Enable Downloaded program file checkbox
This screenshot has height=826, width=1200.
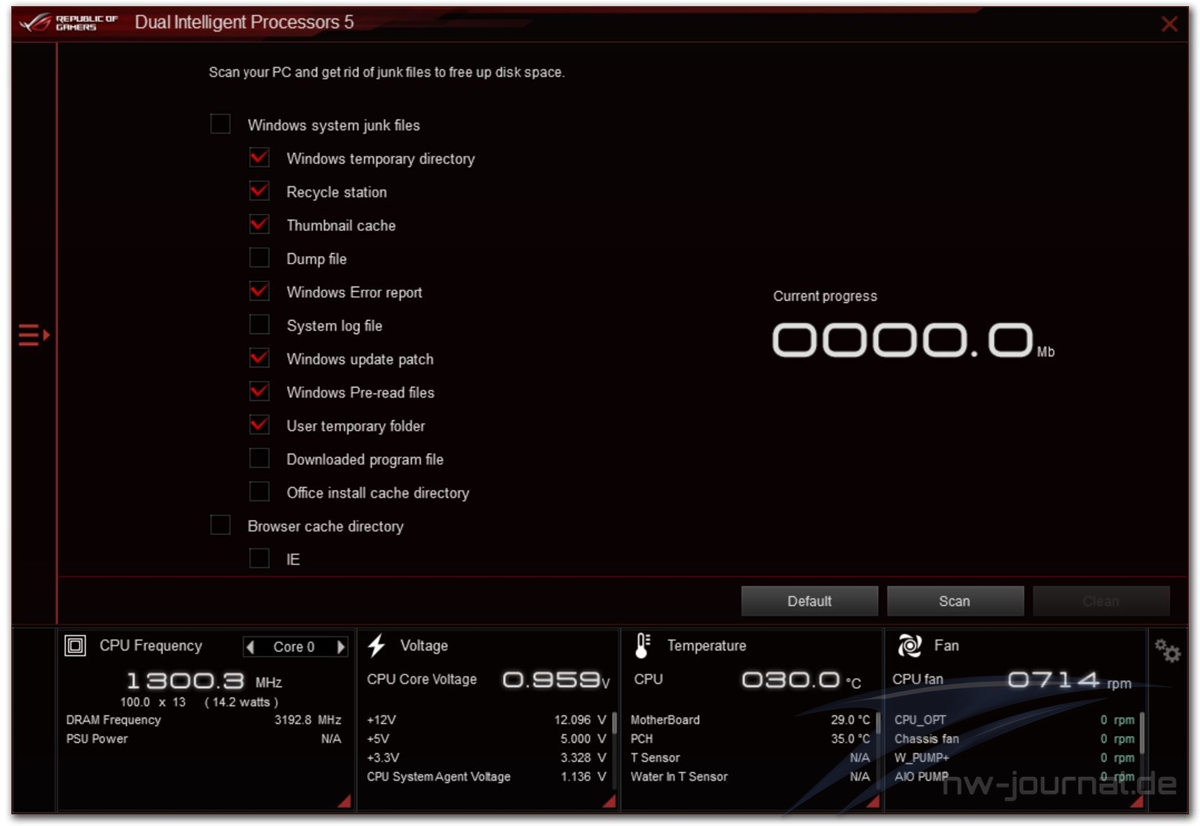coord(259,459)
